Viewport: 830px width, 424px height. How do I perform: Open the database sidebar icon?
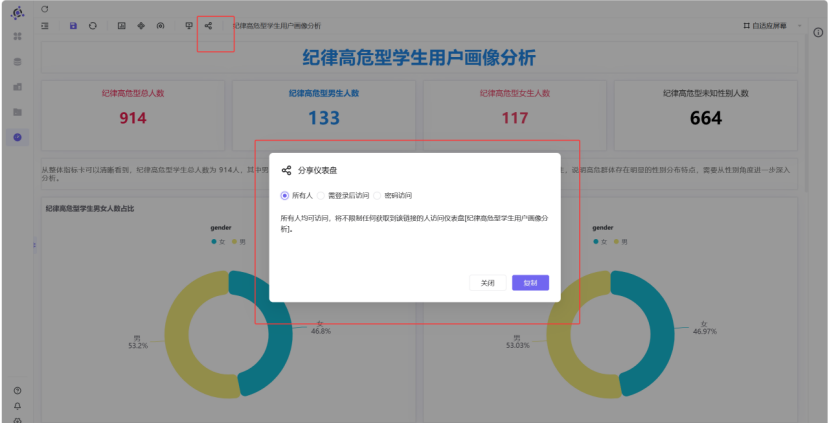click(17, 62)
